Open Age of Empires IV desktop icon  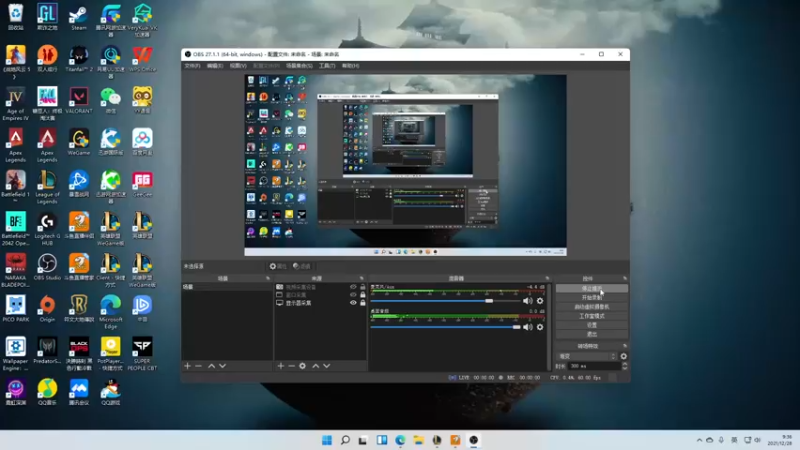click(15, 104)
